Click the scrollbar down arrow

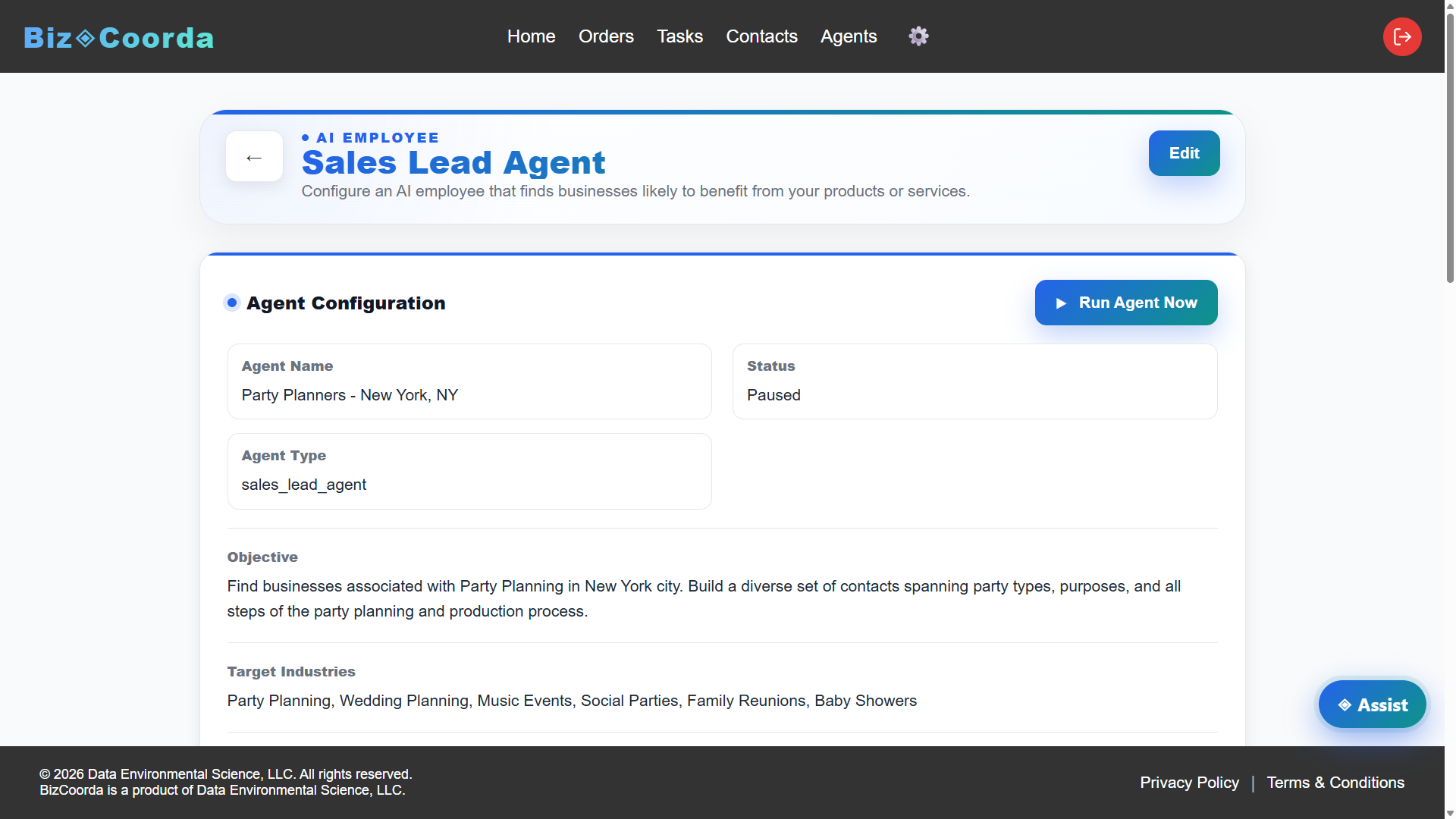point(1450,813)
